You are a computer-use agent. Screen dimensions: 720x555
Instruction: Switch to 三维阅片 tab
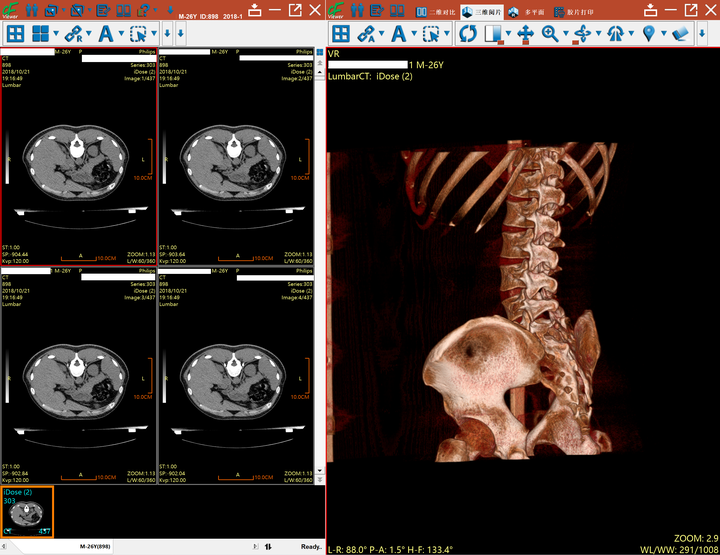coord(482,12)
